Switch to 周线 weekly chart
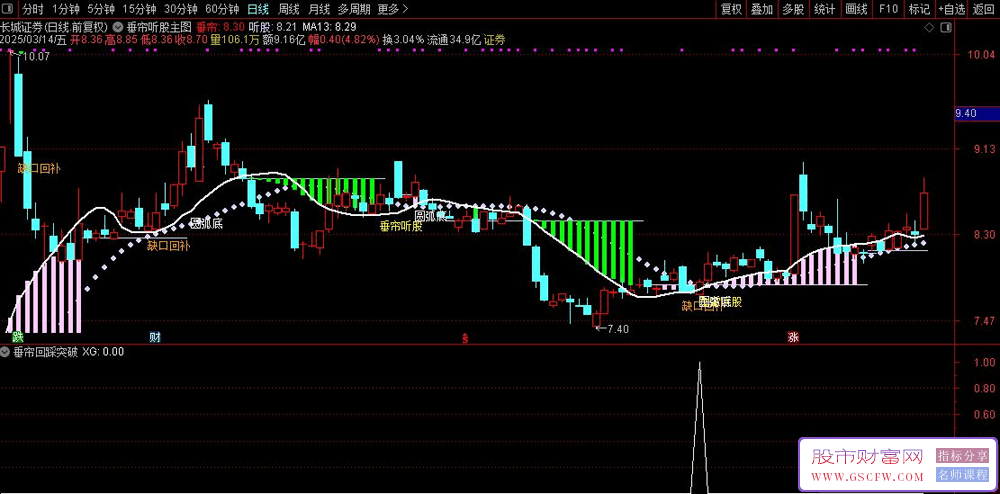 click(288, 9)
